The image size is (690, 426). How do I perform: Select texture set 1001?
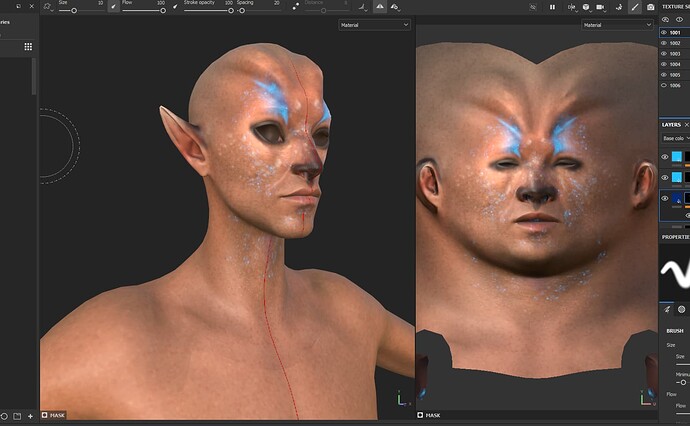pos(675,33)
